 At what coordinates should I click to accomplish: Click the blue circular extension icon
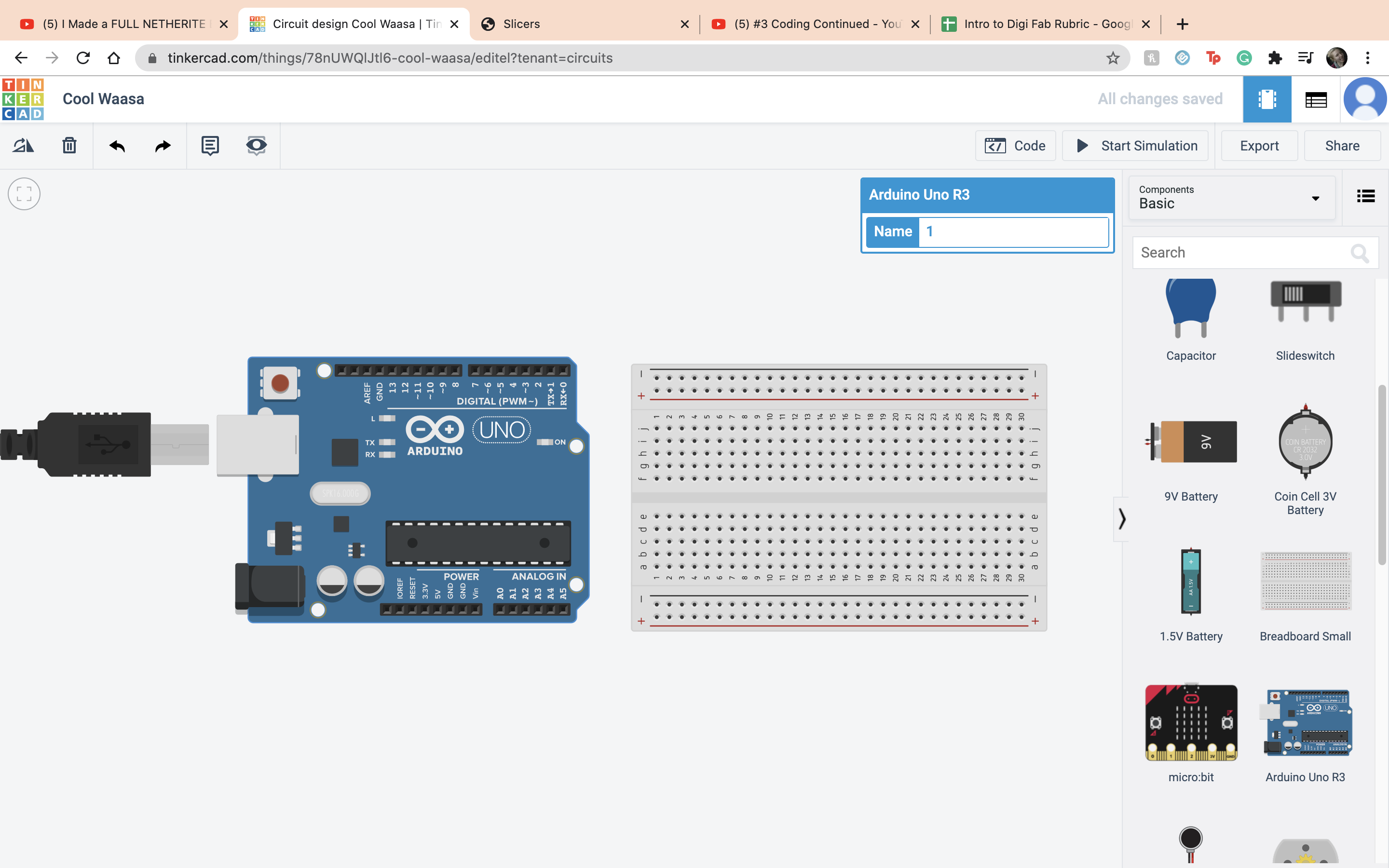point(1182,58)
